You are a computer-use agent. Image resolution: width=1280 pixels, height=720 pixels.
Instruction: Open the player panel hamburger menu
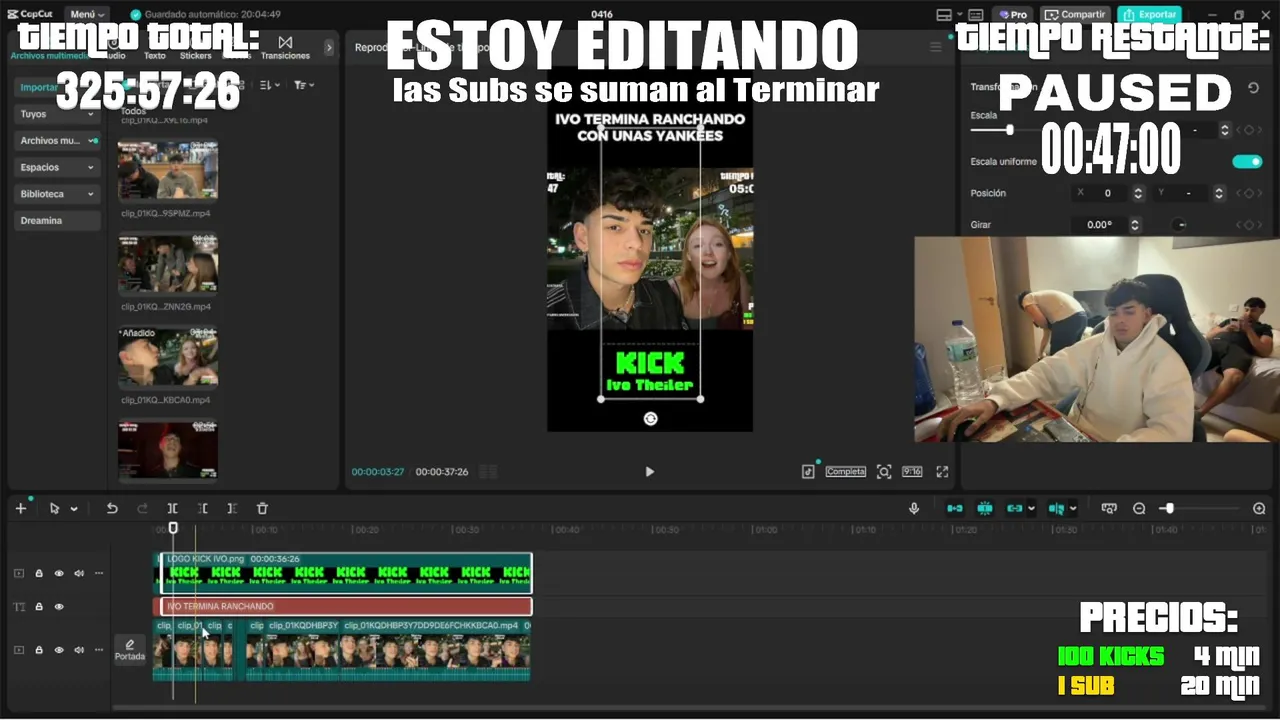click(936, 47)
